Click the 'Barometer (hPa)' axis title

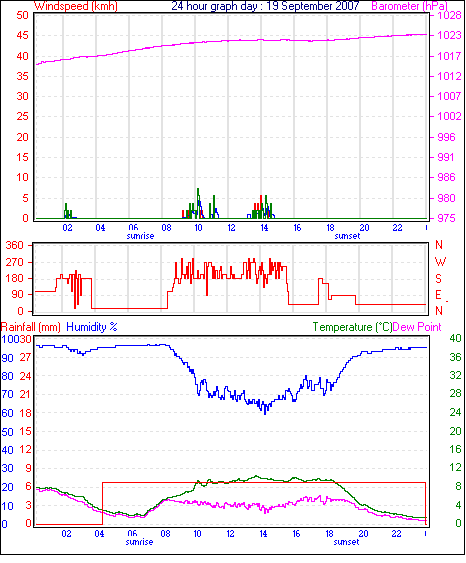coord(410,6)
